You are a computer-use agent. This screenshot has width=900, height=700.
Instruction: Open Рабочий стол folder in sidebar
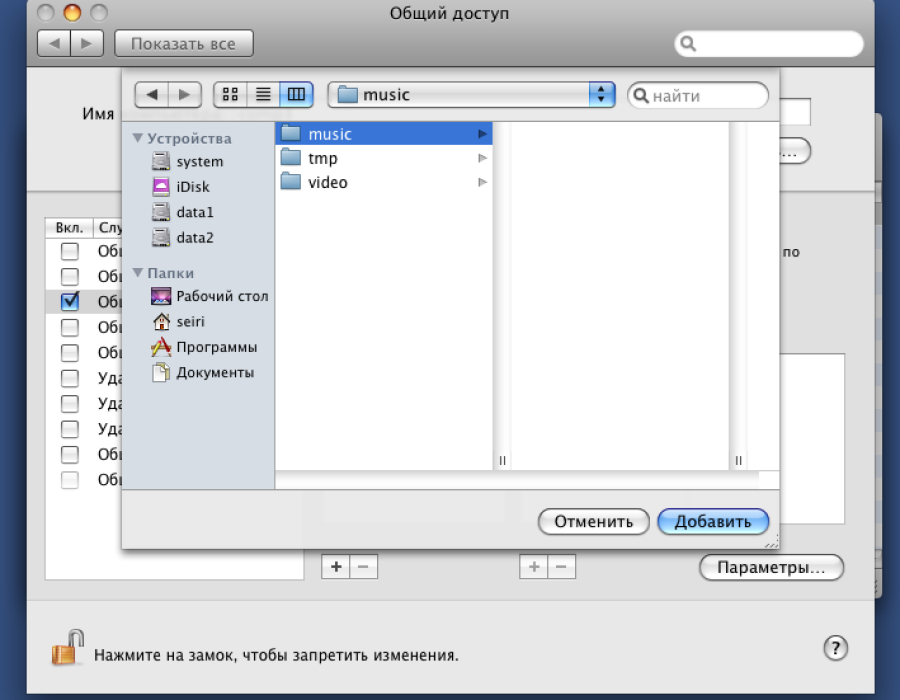tap(210, 297)
